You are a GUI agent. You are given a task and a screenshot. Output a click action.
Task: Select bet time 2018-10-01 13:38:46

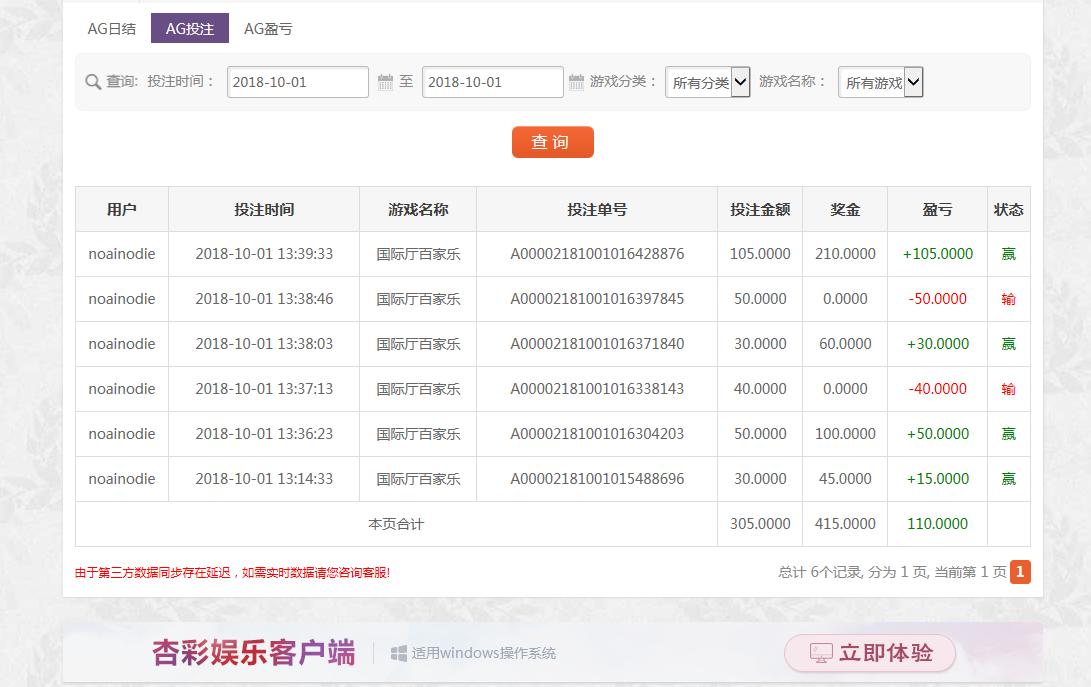click(x=264, y=299)
